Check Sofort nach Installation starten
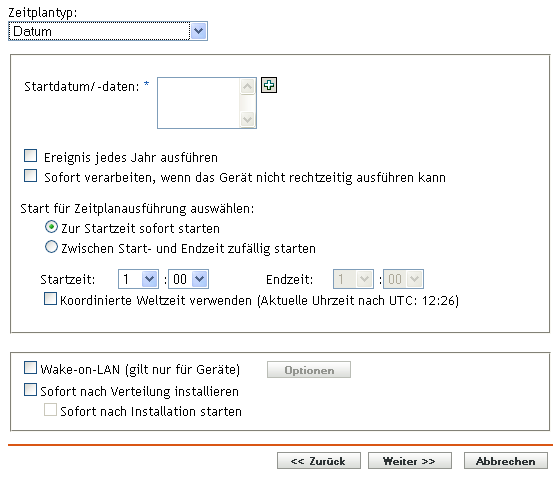Screen dimensions: 560x481 pos(50,410)
